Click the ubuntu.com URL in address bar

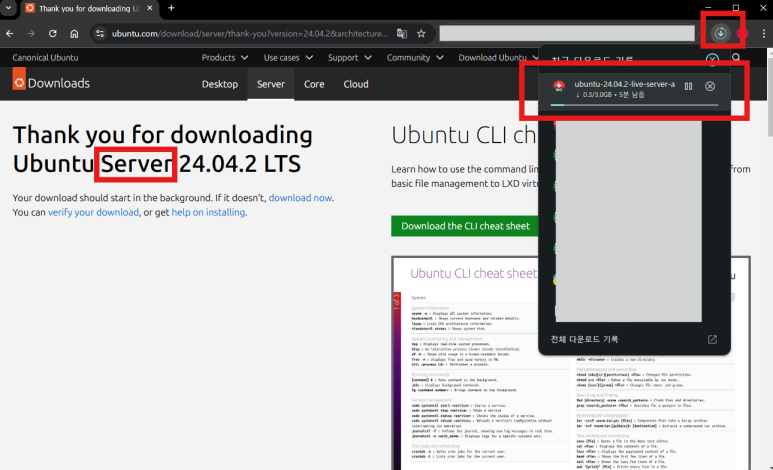[249, 34]
